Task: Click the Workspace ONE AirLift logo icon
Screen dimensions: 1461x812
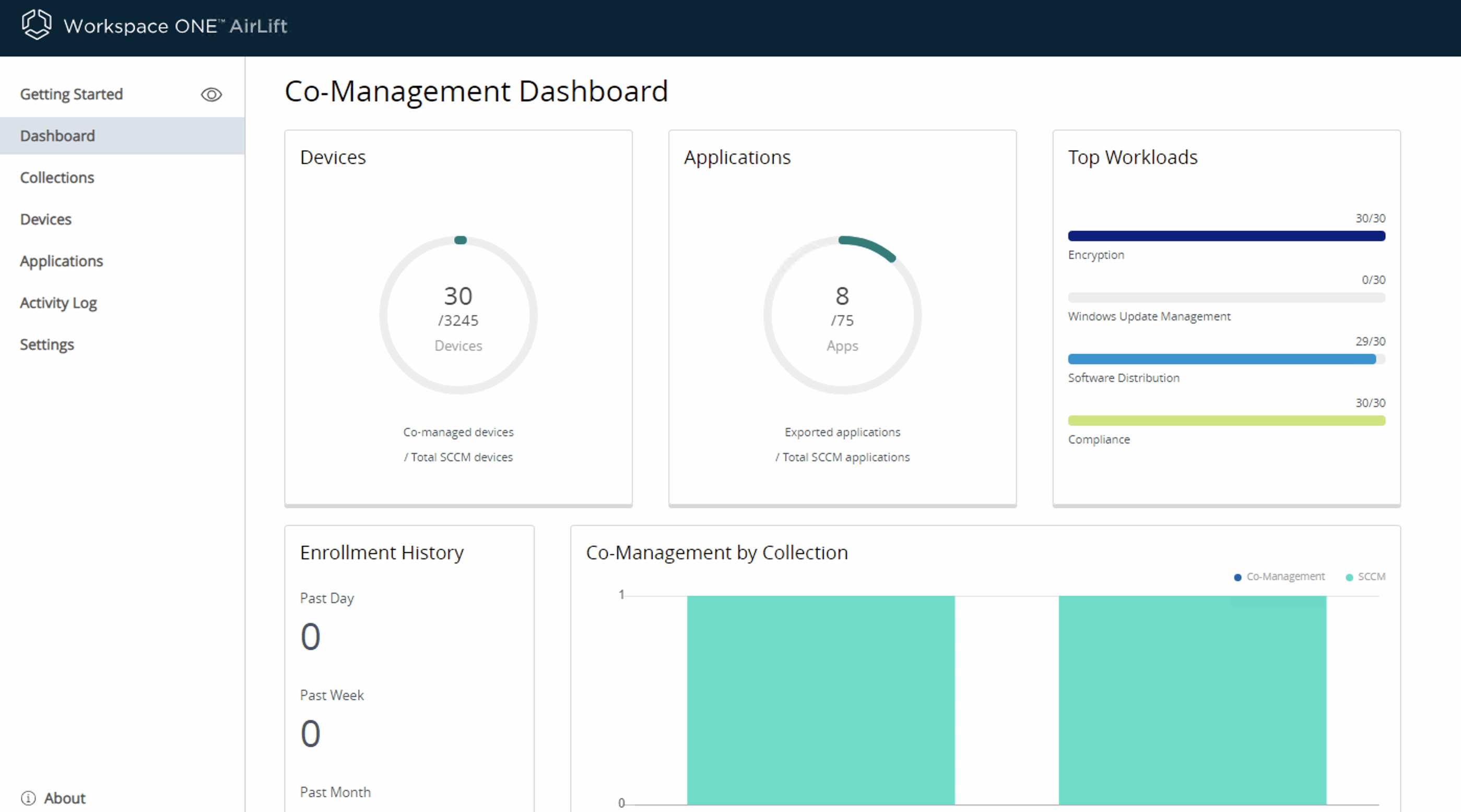Action: [37, 25]
